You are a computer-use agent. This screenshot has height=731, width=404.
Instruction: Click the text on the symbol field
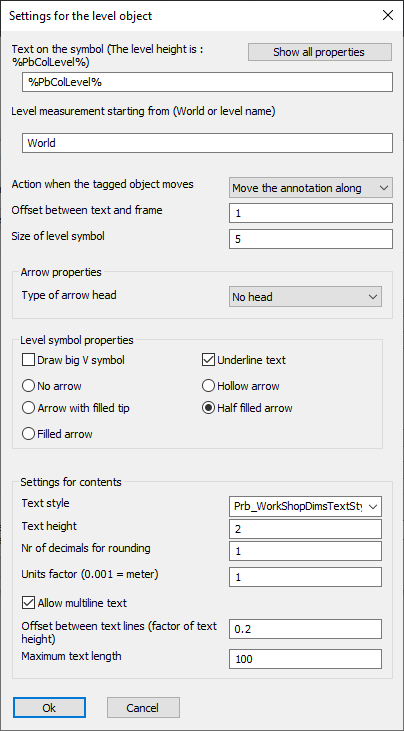coord(207,82)
